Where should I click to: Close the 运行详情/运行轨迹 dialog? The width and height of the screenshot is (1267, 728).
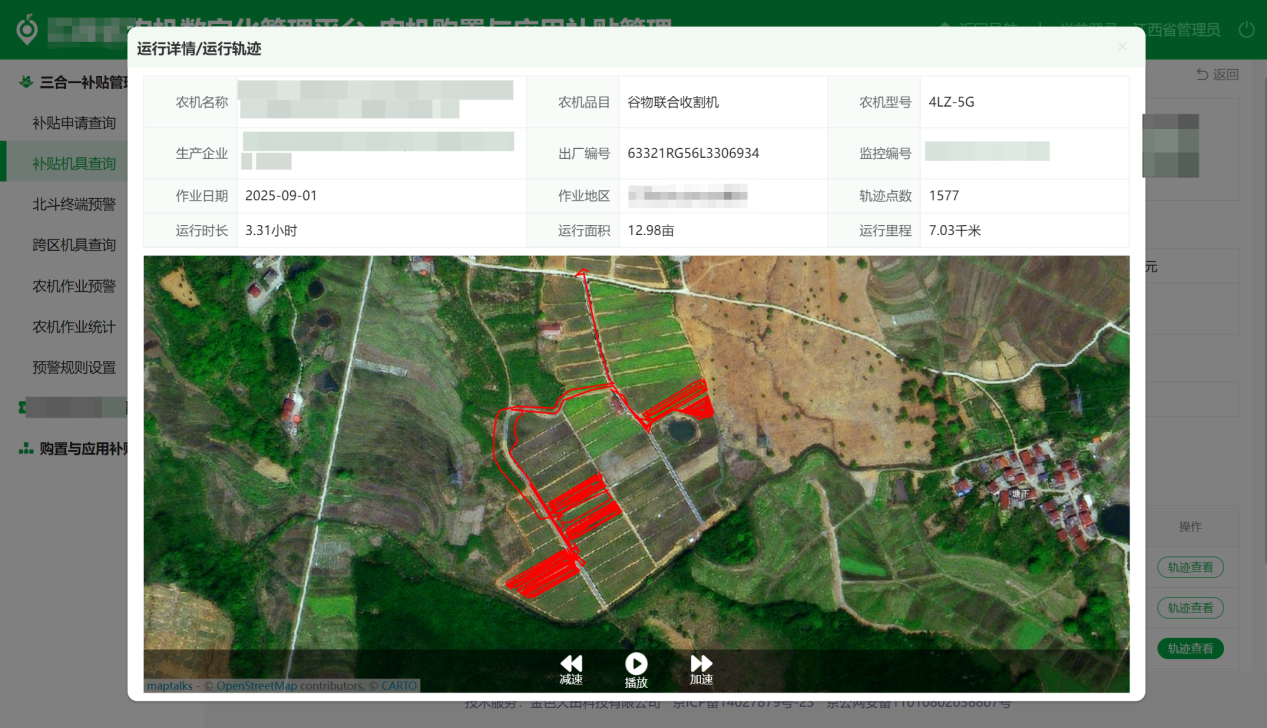[1122, 47]
